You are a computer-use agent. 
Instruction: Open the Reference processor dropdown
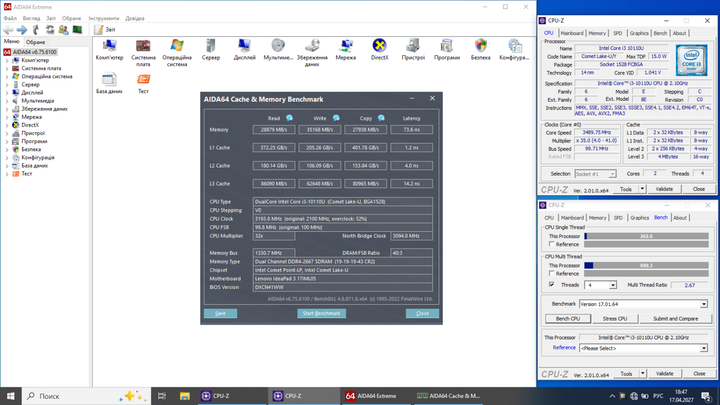(703, 349)
